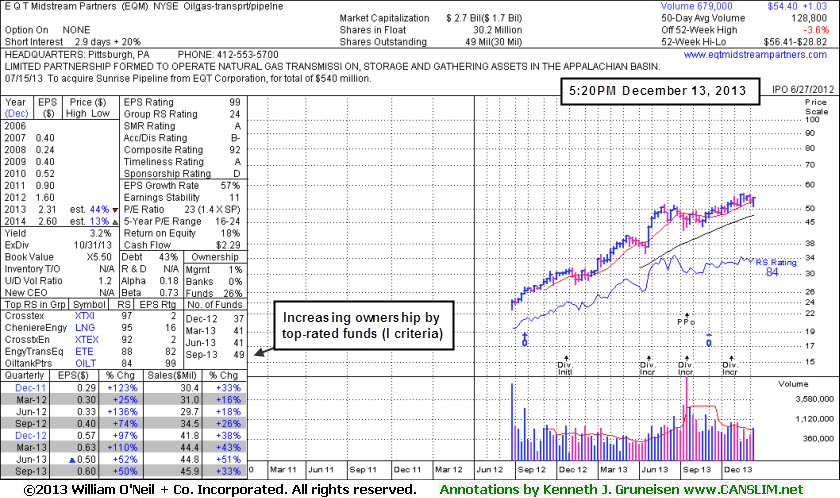Select the U/D Vol Ratio 1.2 row
Viewport: 840px width, 498px height.
tap(59, 281)
